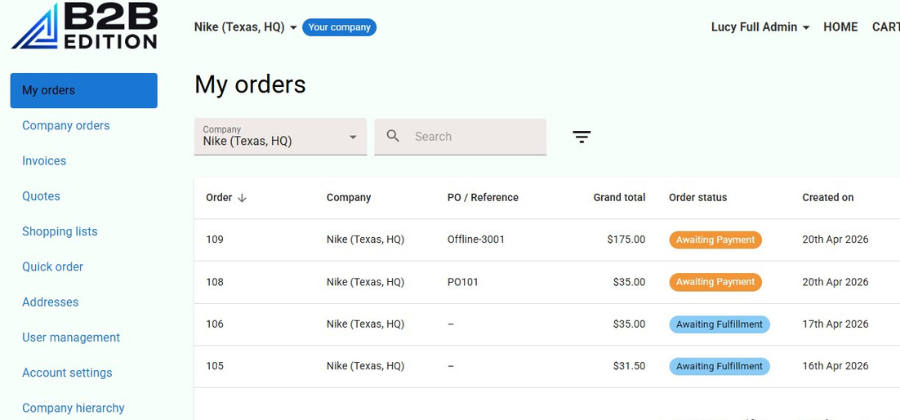
Task: Open order 108 row
Action: pos(547,282)
